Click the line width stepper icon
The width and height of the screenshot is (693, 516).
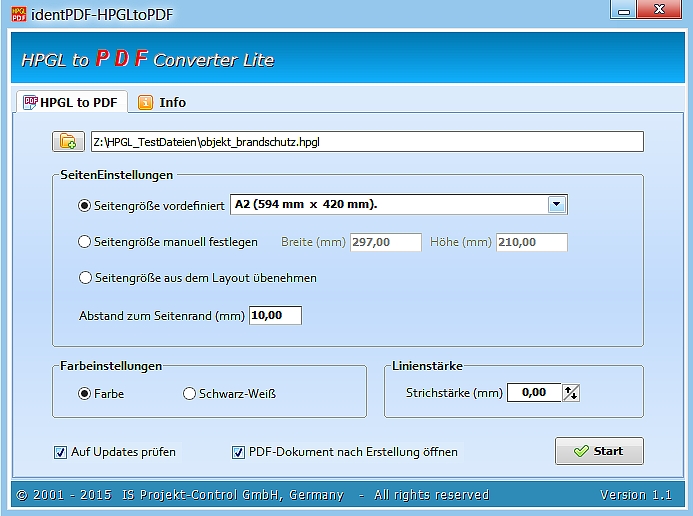(571, 393)
